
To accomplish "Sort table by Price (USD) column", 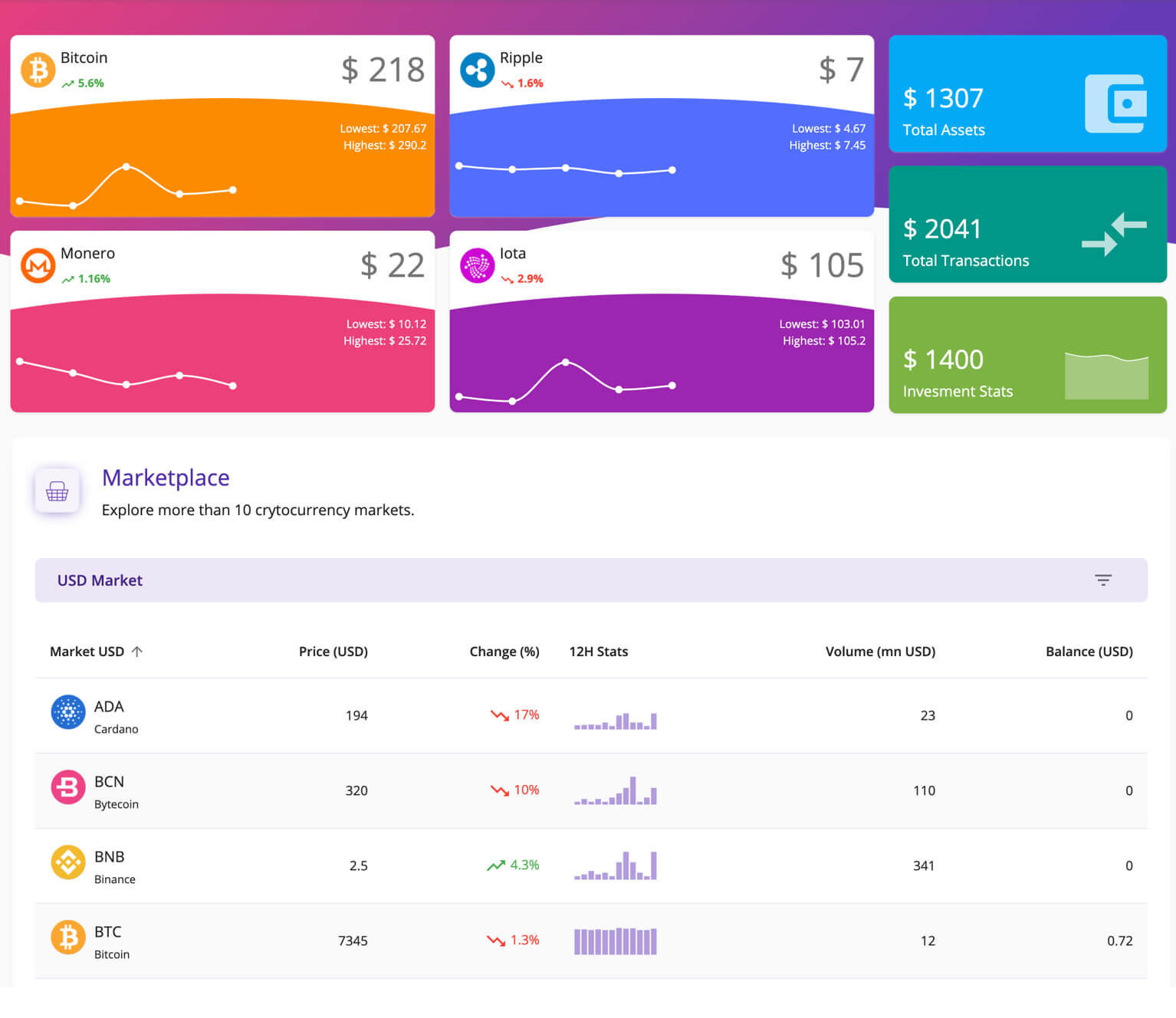I will (333, 652).
